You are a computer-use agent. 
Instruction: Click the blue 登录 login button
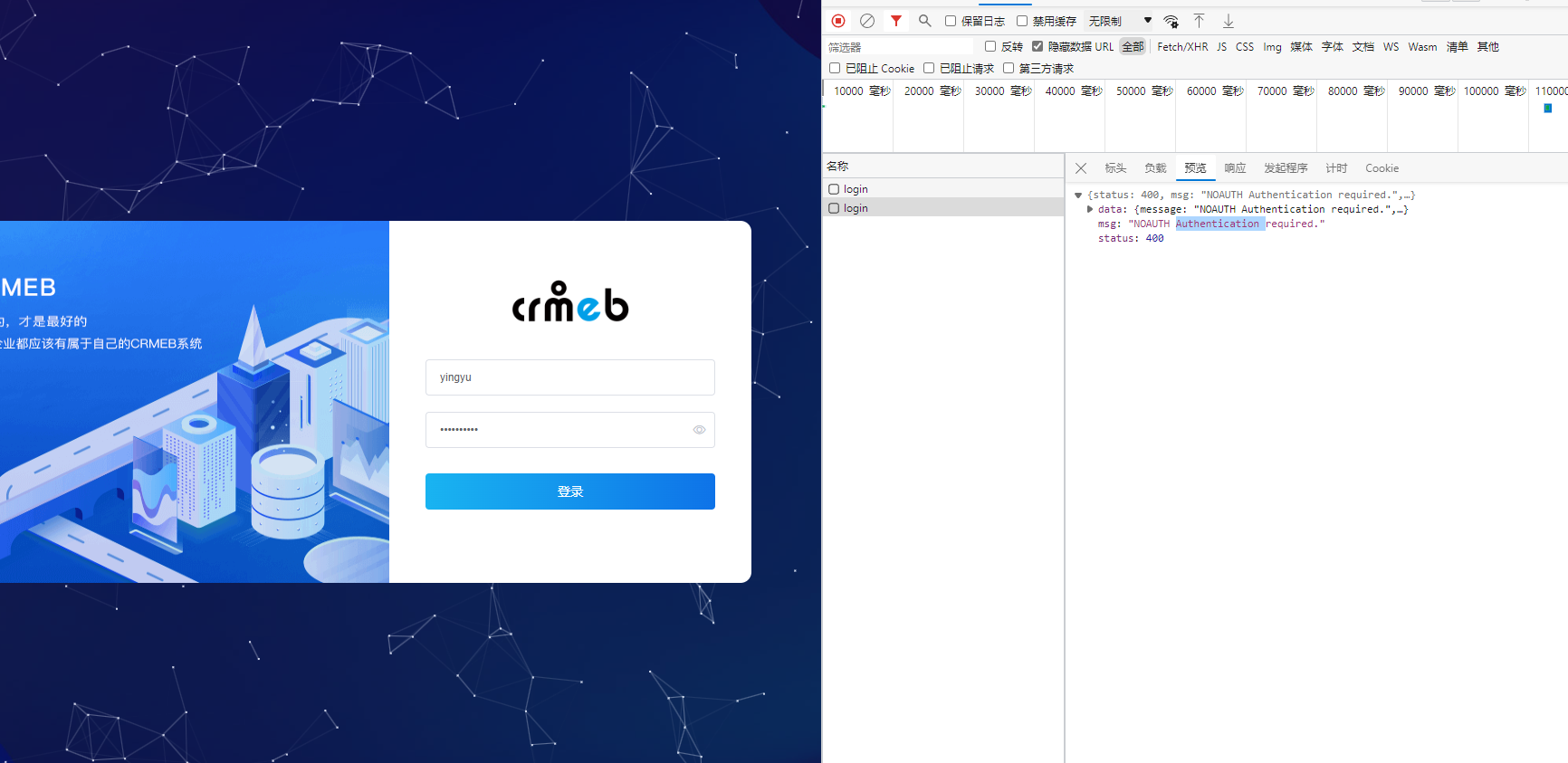tap(570, 491)
